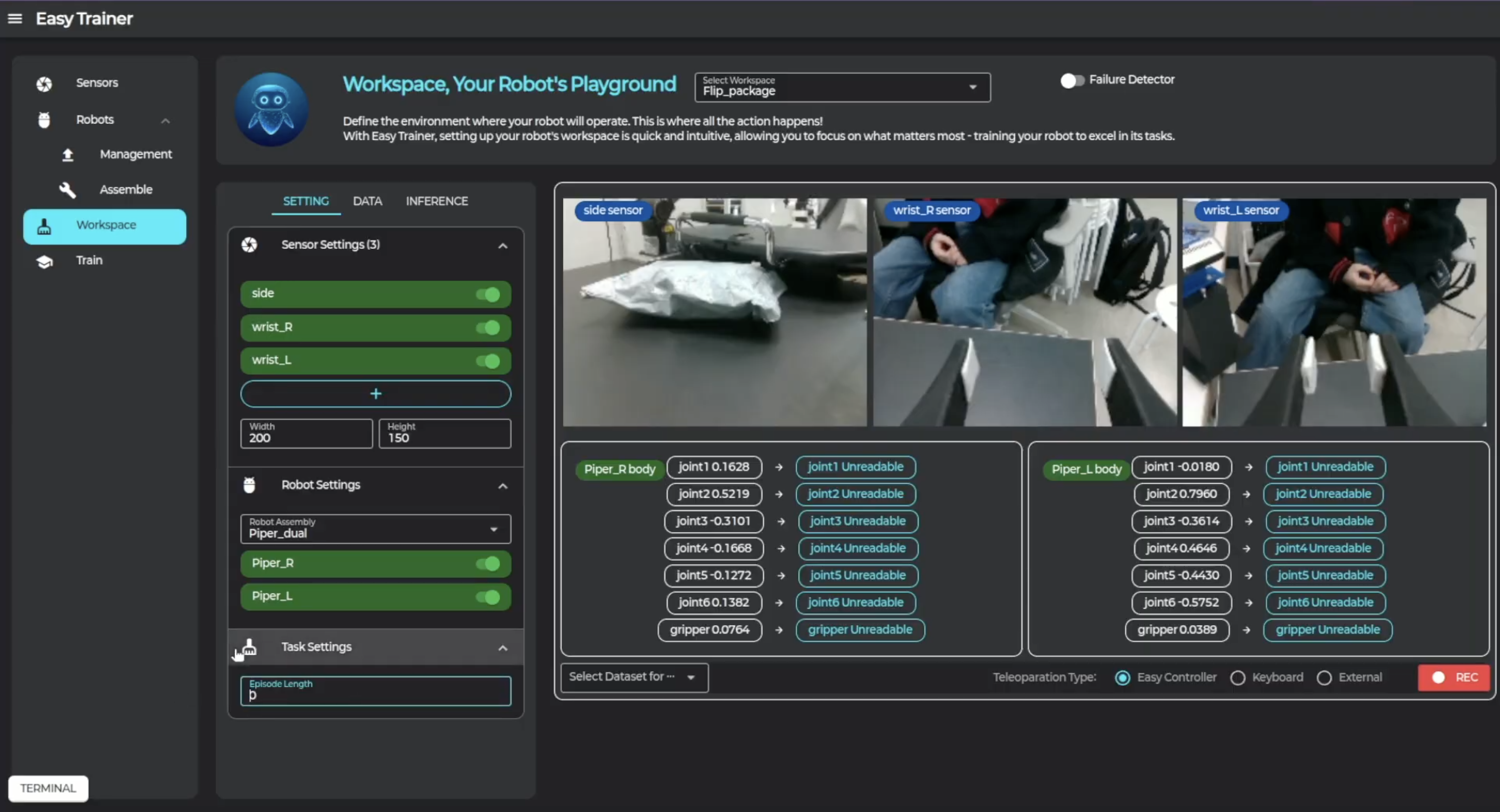Screen dimensions: 1500x812
Task: Click the Management upload icon
Action: point(67,155)
